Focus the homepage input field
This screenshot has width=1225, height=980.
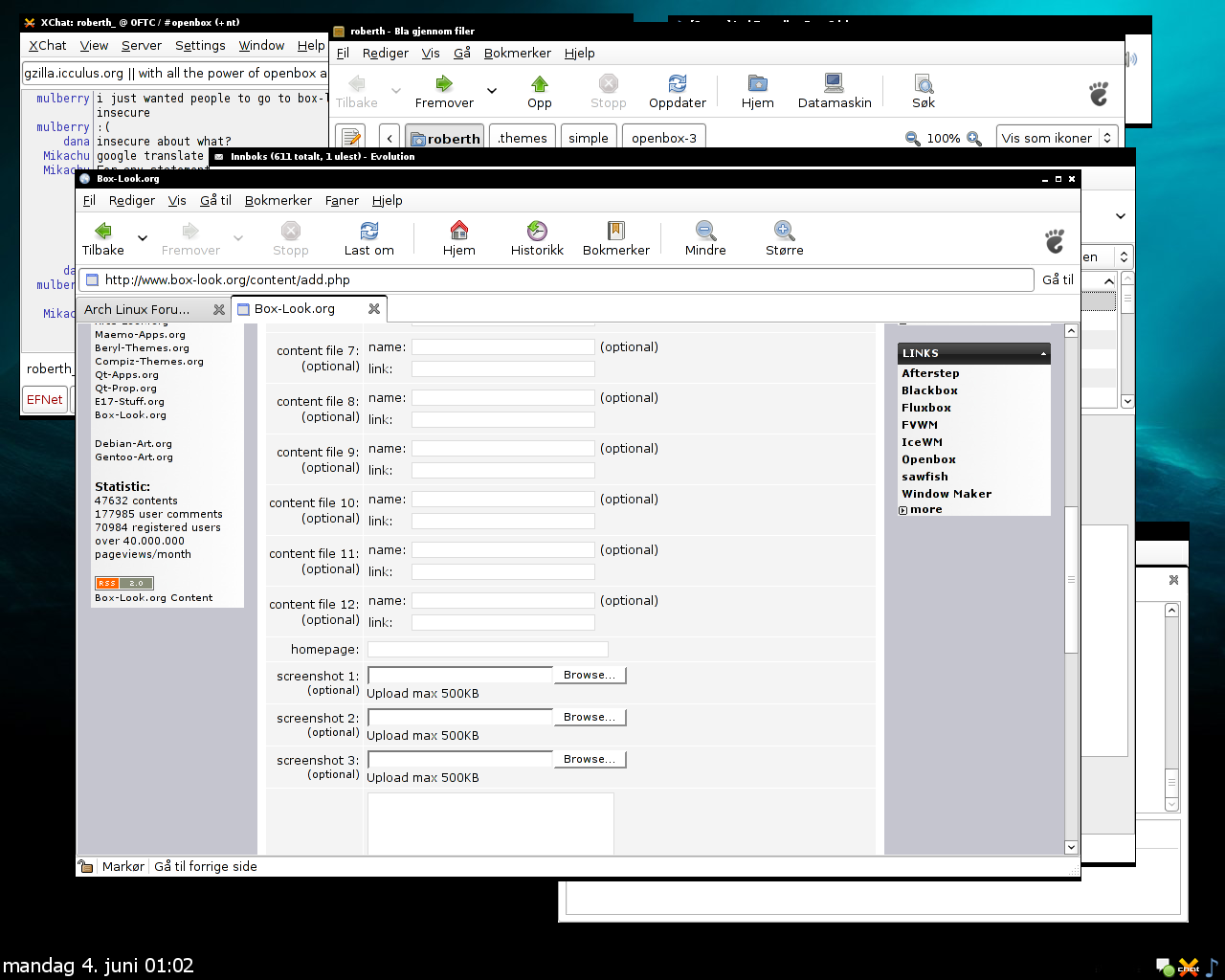pos(488,650)
